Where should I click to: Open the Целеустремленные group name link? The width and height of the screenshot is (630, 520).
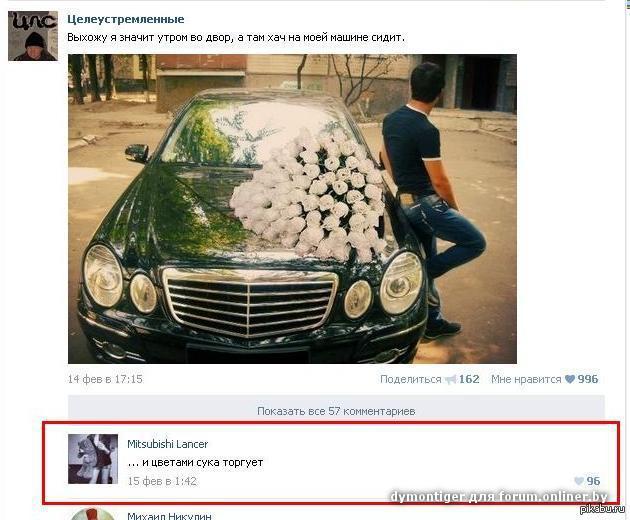126,19
